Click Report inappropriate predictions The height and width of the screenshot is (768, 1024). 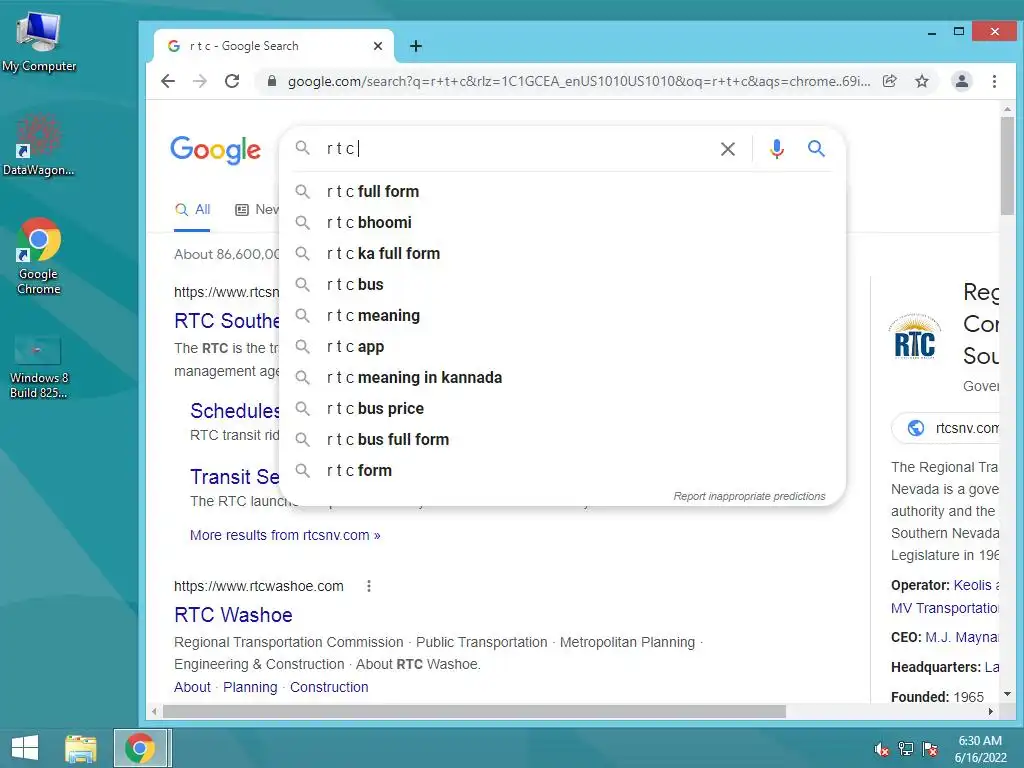(x=749, y=496)
